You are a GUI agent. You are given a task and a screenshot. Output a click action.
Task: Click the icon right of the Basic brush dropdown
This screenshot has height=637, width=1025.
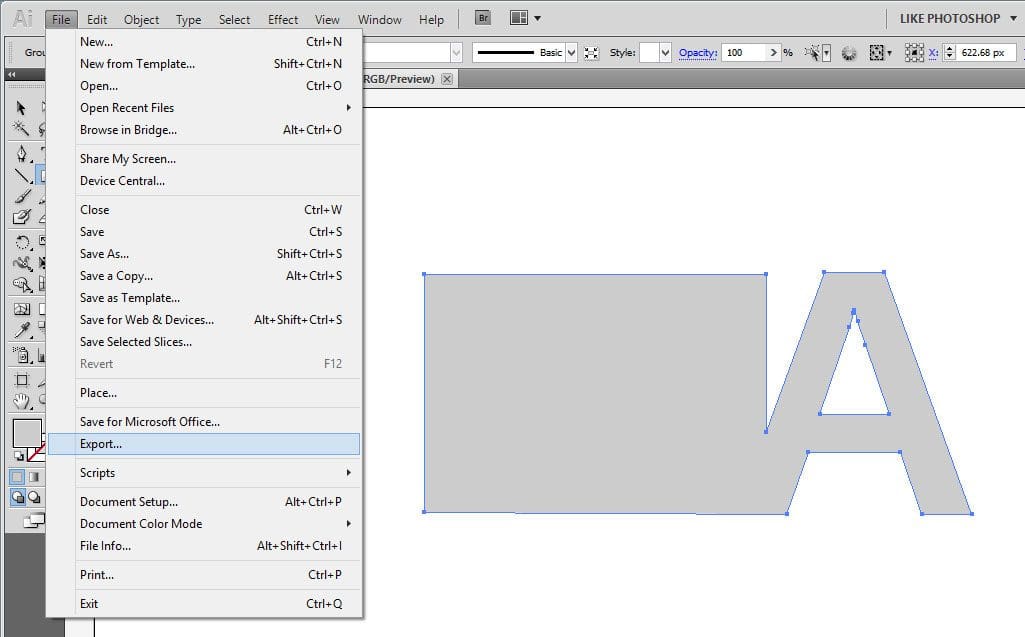point(591,53)
